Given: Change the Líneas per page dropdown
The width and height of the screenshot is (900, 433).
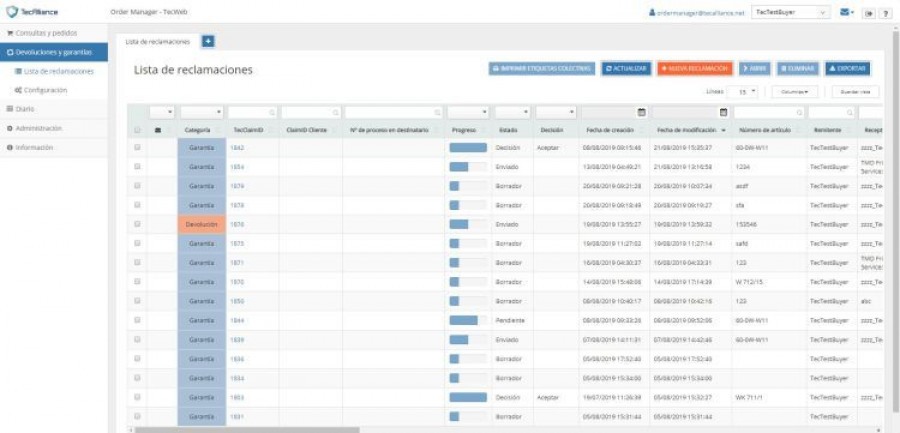Looking at the screenshot, I should pyautogui.click(x=743, y=92).
